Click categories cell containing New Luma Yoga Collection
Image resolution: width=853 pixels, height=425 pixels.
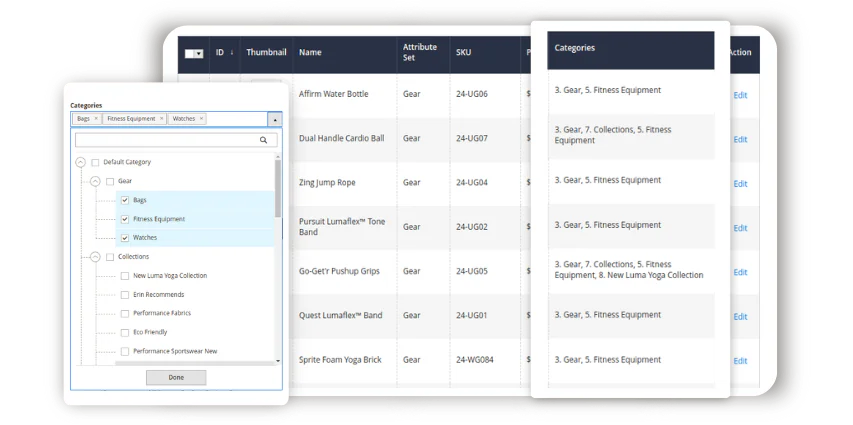click(629, 270)
